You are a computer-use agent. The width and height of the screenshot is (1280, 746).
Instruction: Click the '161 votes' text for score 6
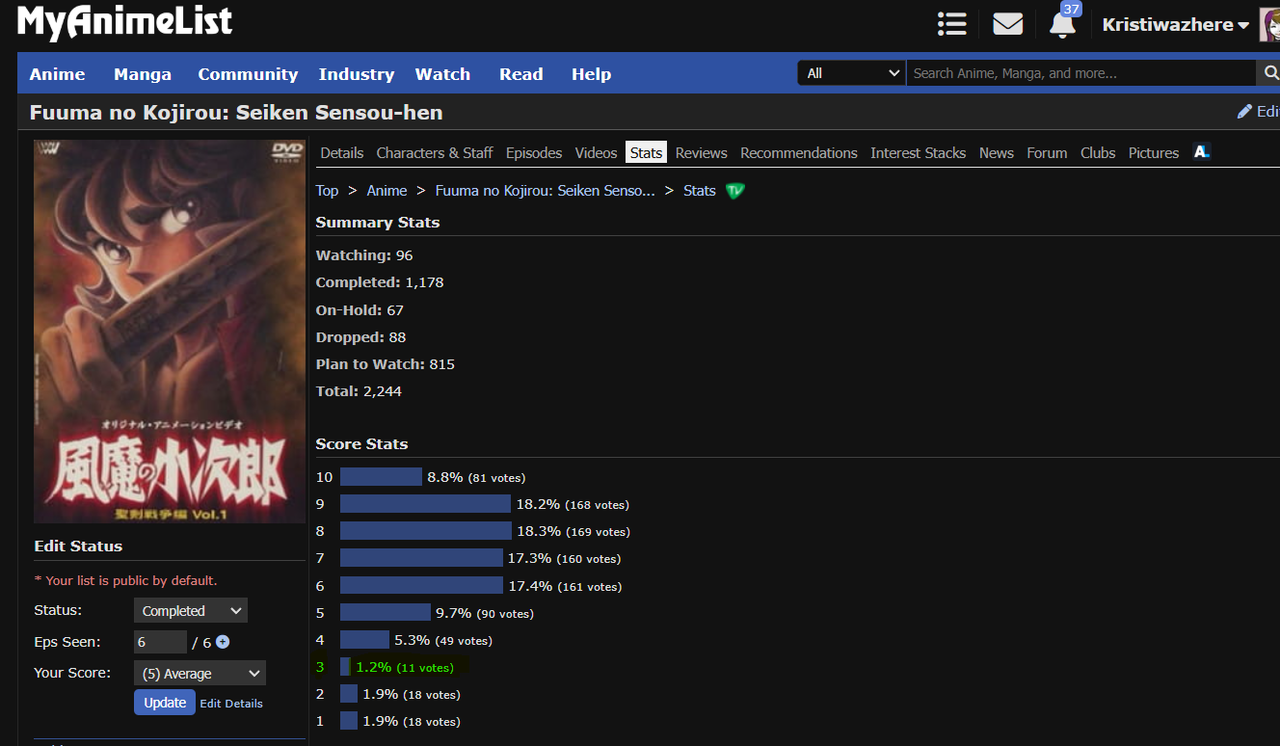coord(590,587)
